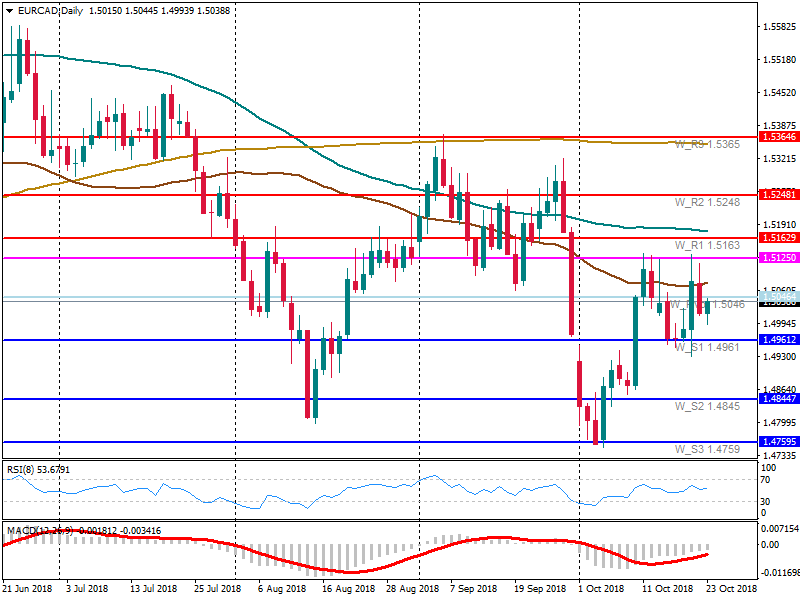Select the blue 1.48447 price tag
This screenshot has height=600, width=800.
click(778, 399)
